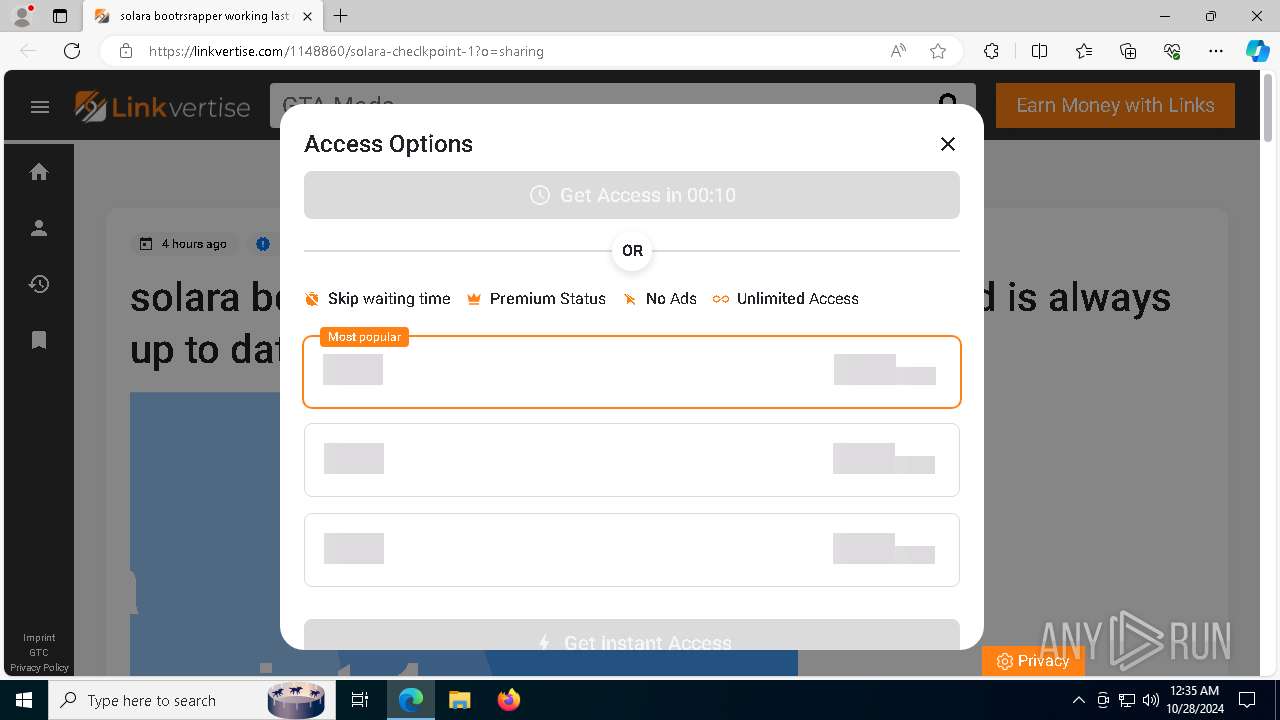
Task: Click the Access Options heading
Action: pyautogui.click(x=388, y=144)
